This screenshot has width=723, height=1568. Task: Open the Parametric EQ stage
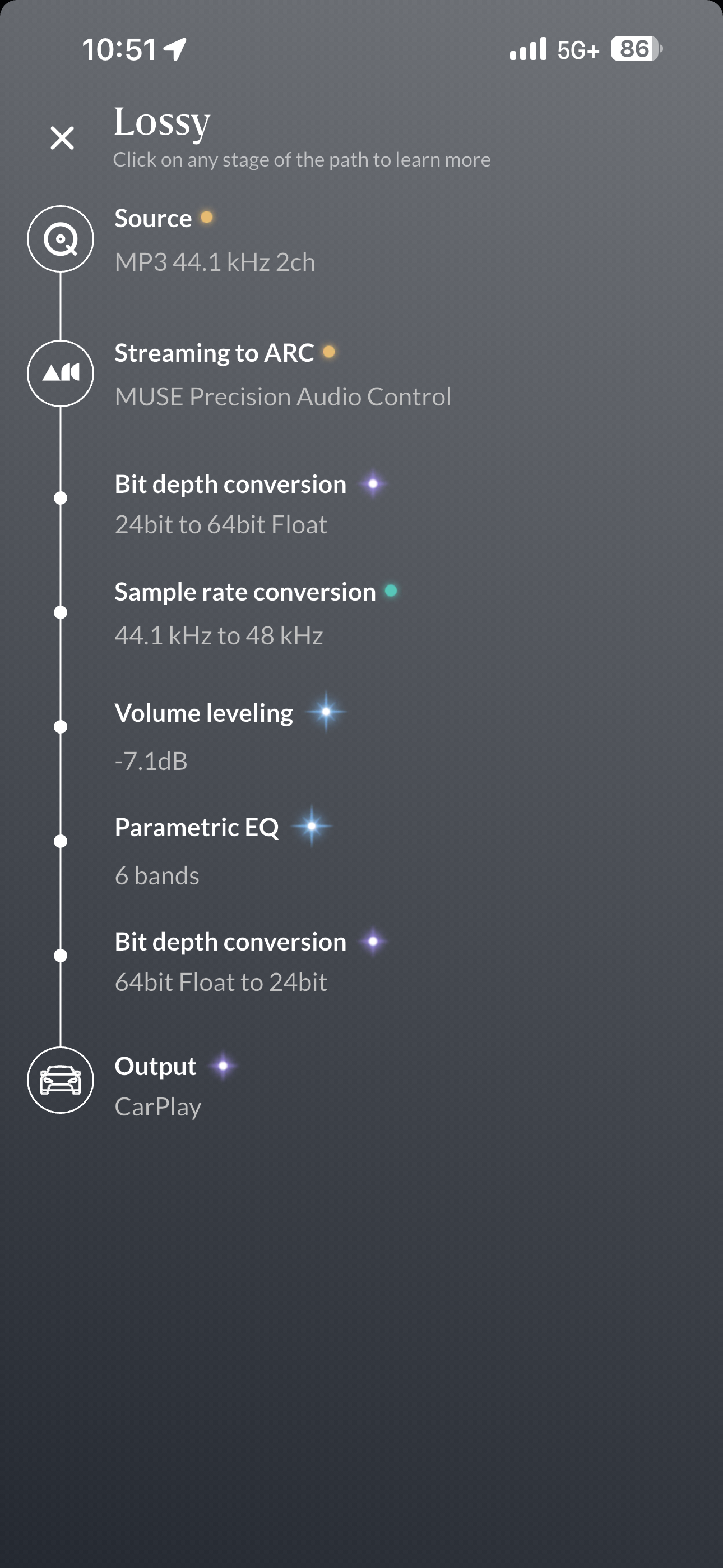(197, 827)
